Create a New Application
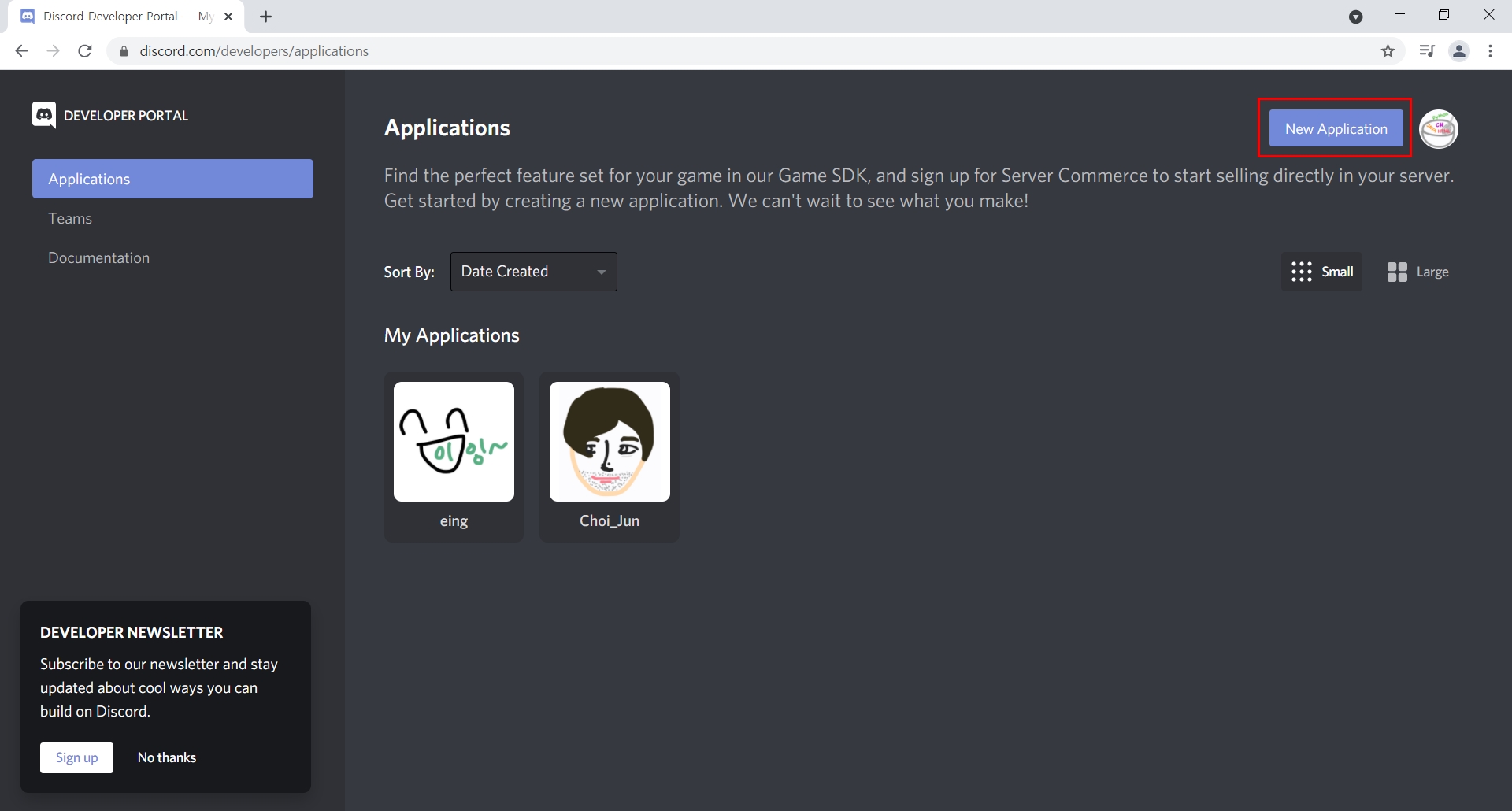The image size is (1512, 811). [x=1336, y=128]
